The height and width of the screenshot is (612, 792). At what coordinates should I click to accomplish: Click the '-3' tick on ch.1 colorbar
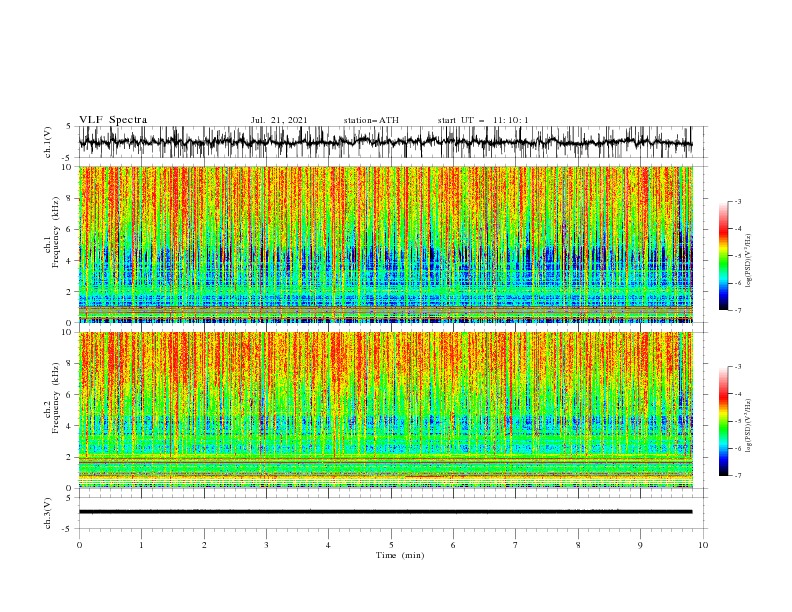(738, 201)
